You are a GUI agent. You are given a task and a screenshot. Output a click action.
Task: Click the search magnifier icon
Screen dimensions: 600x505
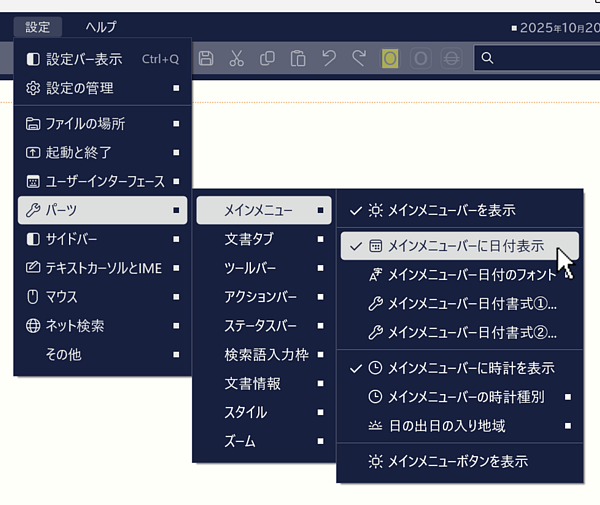[x=487, y=59]
